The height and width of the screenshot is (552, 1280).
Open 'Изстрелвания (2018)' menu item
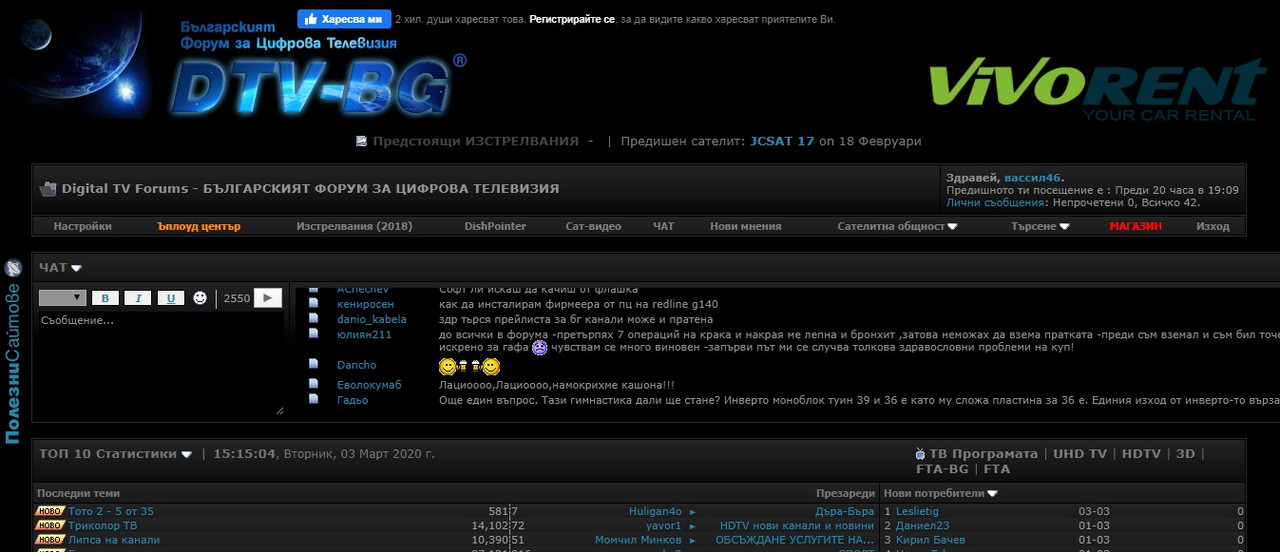354,226
